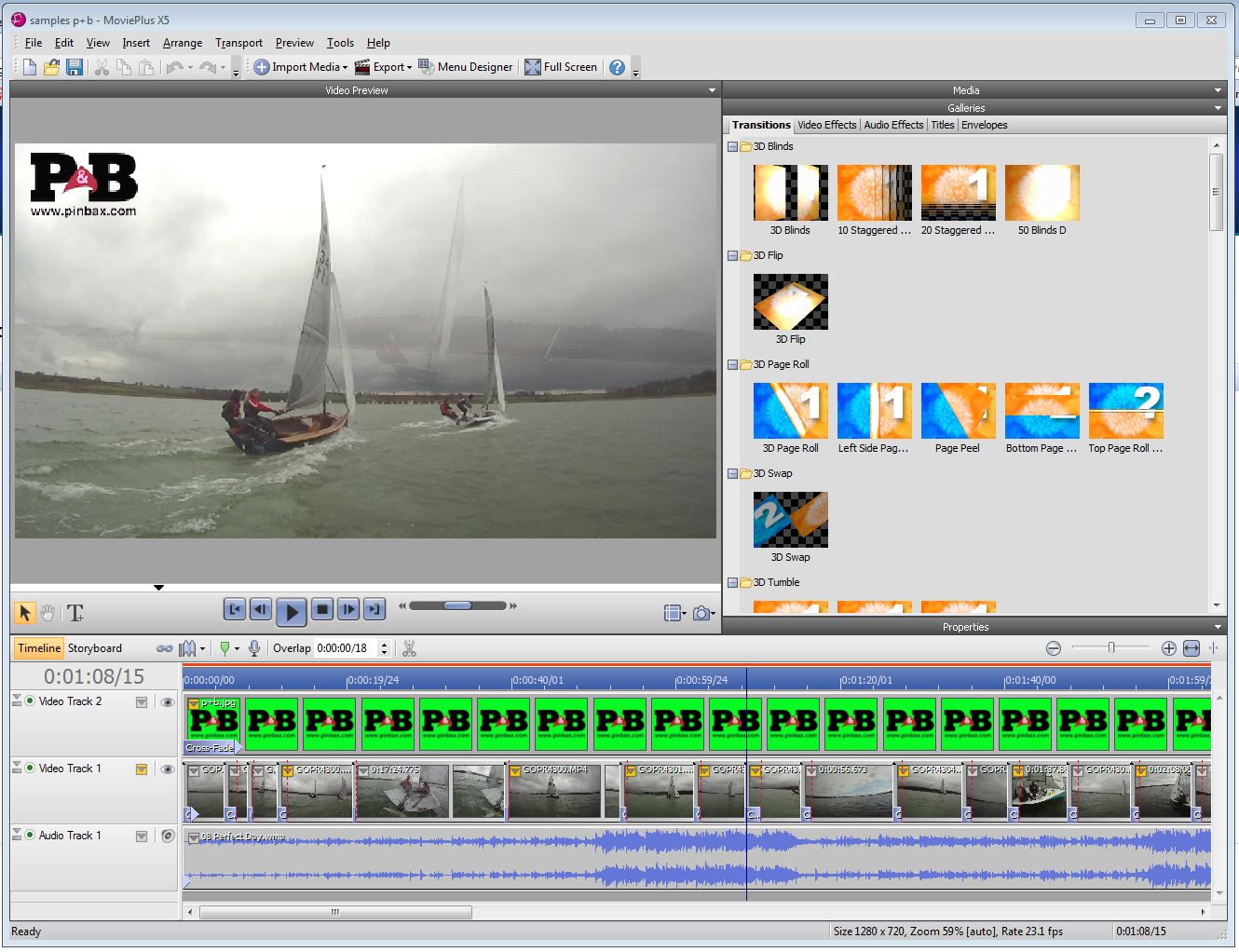Collapse the 3D Swap gallery folder
Screen dimensions: 1239x952
(x=732, y=474)
